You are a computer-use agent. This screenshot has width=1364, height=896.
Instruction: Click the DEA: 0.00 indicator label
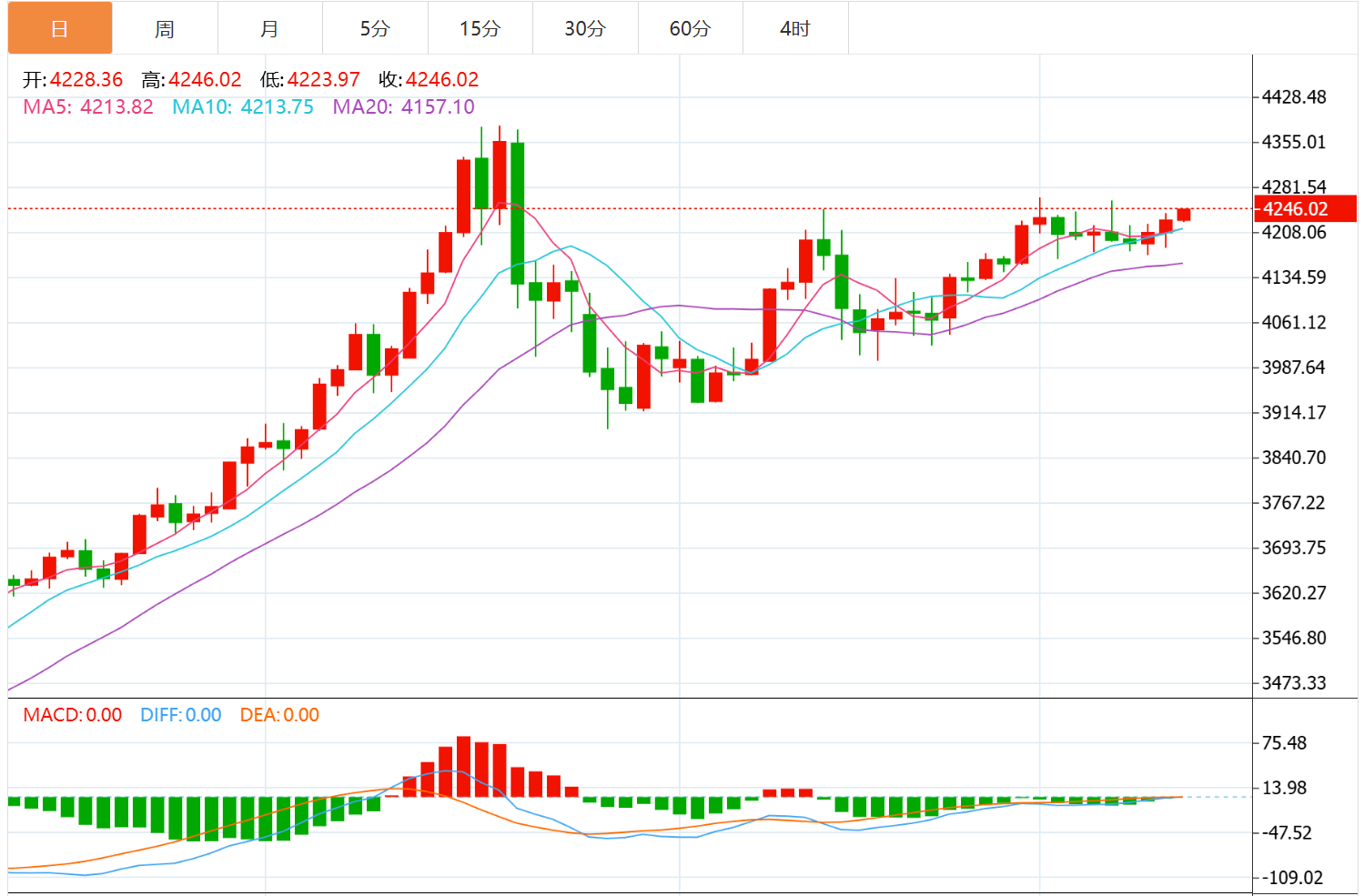point(279,715)
